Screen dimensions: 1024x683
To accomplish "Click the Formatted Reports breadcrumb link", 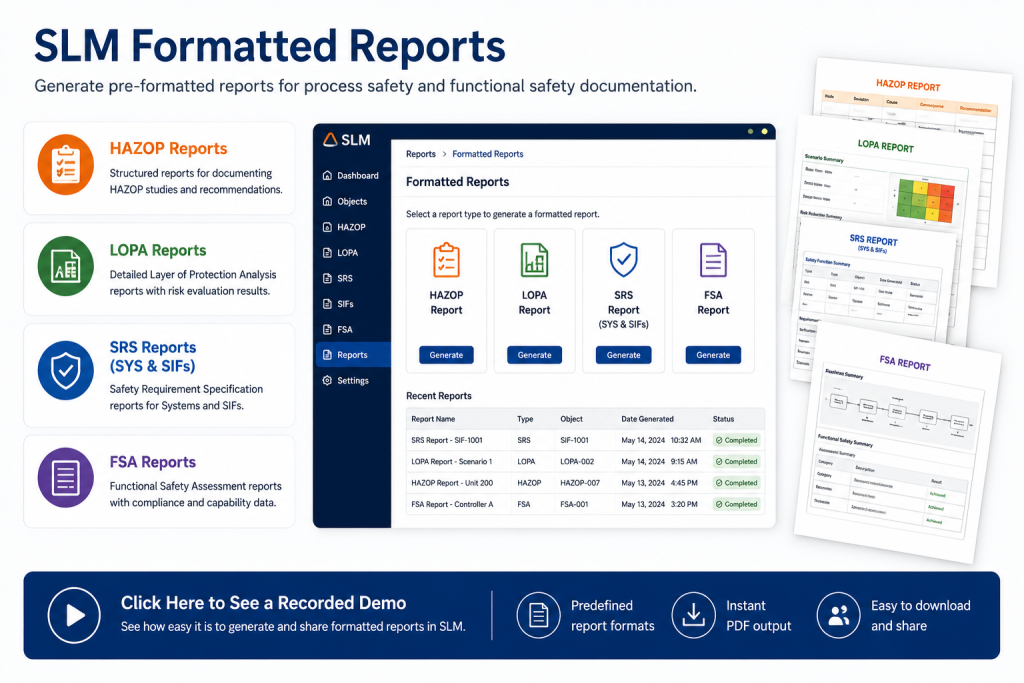I will click(488, 154).
